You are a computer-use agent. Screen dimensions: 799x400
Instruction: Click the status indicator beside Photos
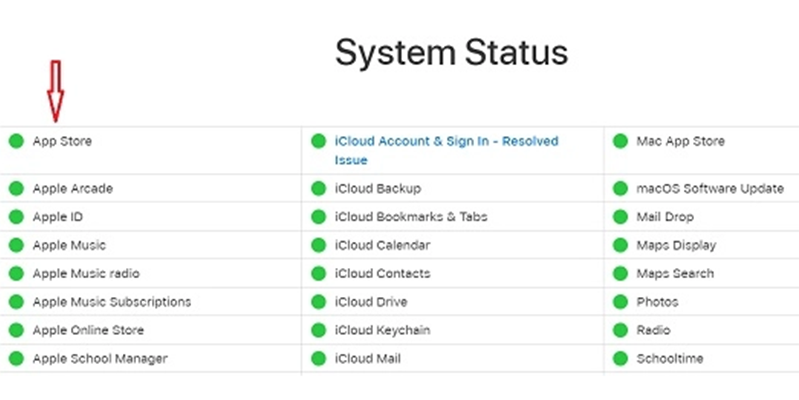[x=620, y=302]
